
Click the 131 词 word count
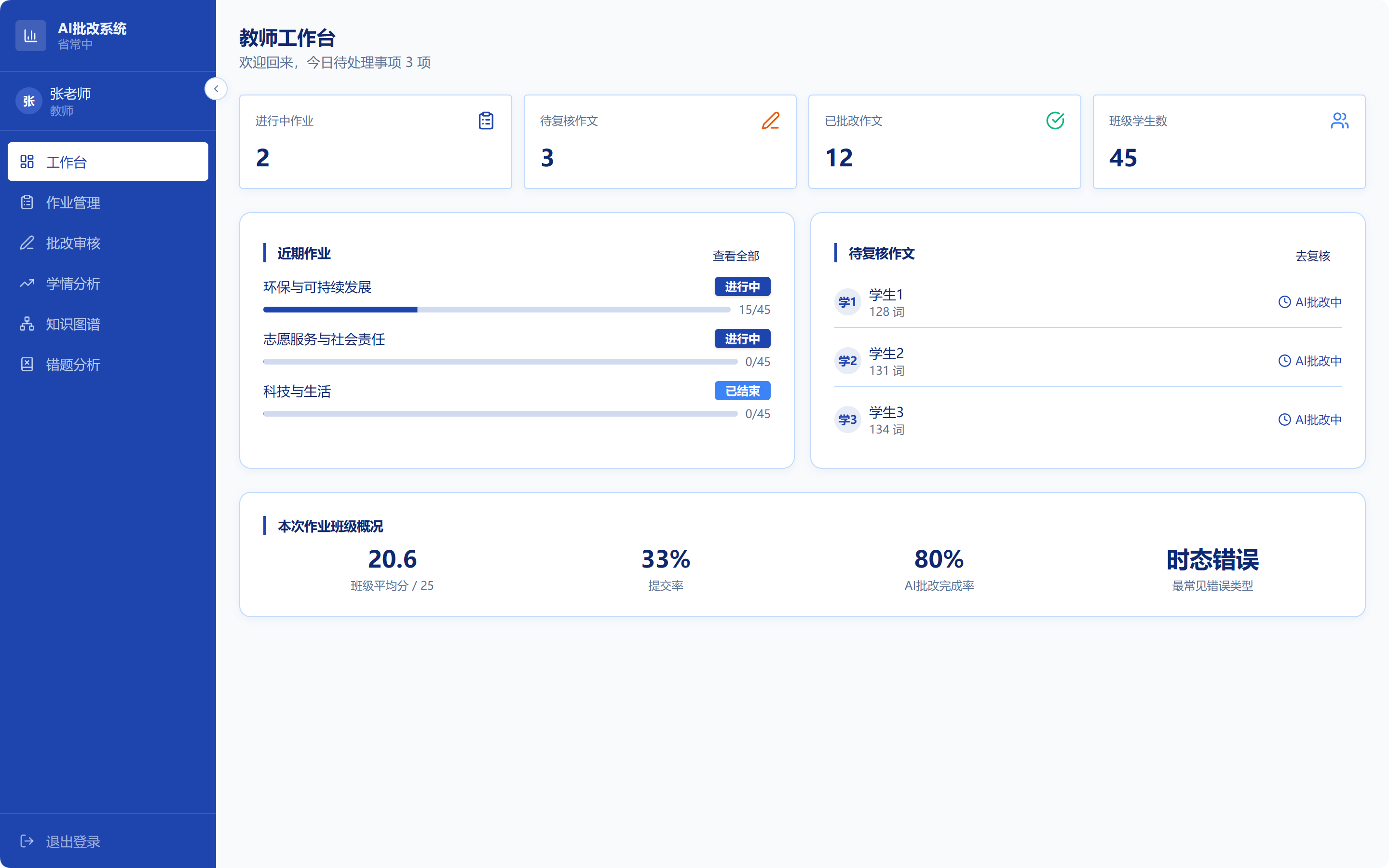pos(887,371)
